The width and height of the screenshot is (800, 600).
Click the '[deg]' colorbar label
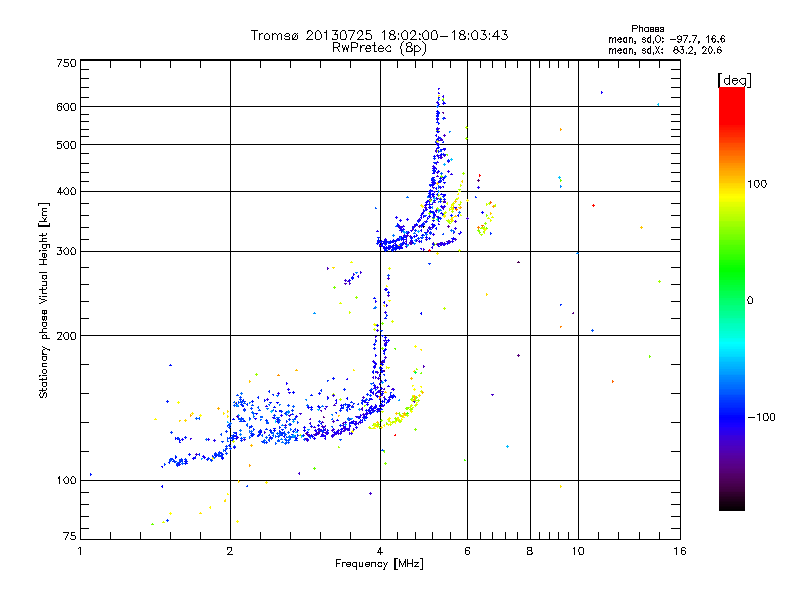[x=734, y=80]
